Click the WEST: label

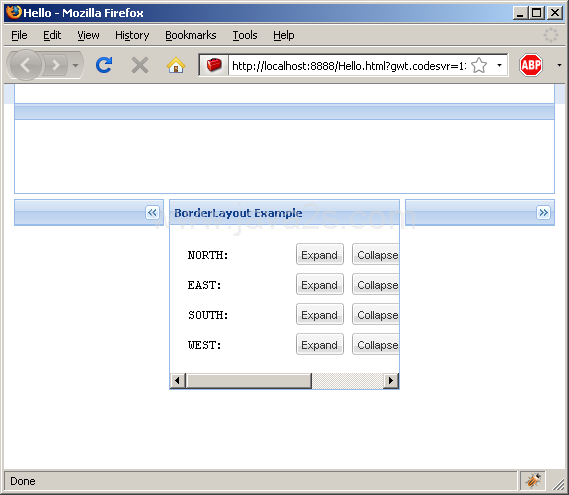click(x=204, y=345)
